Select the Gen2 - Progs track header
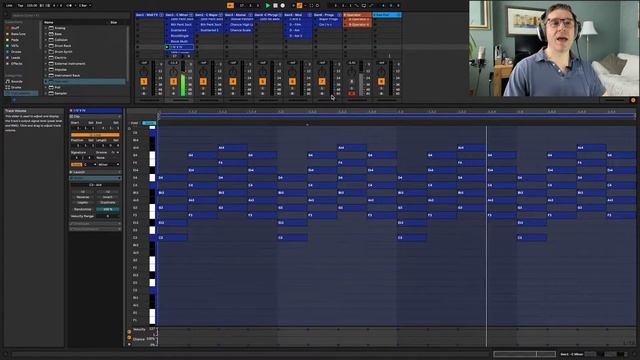The height and width of the screenshot is (360, 640). point(327,15)
